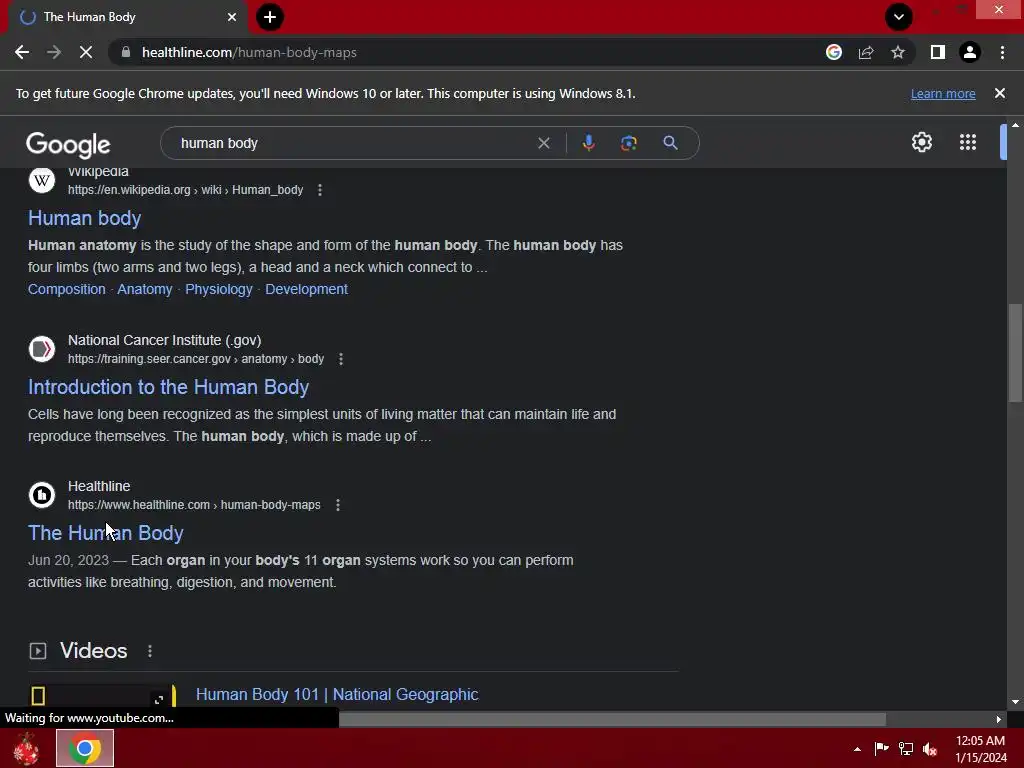Viewport: 1024px width, 768px height.
Task: Open Google apps grid
Action: click(968, 142)
